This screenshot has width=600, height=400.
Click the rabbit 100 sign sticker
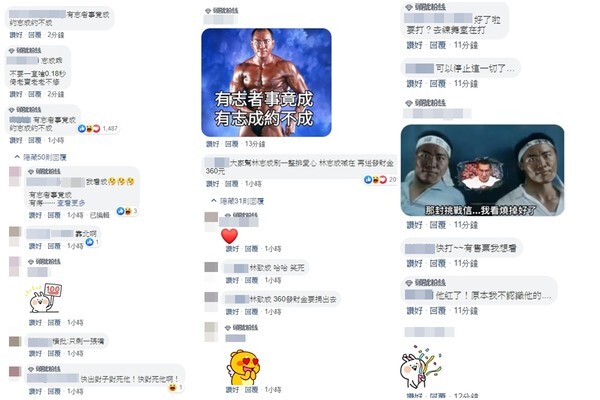click(x=44, y=298)
